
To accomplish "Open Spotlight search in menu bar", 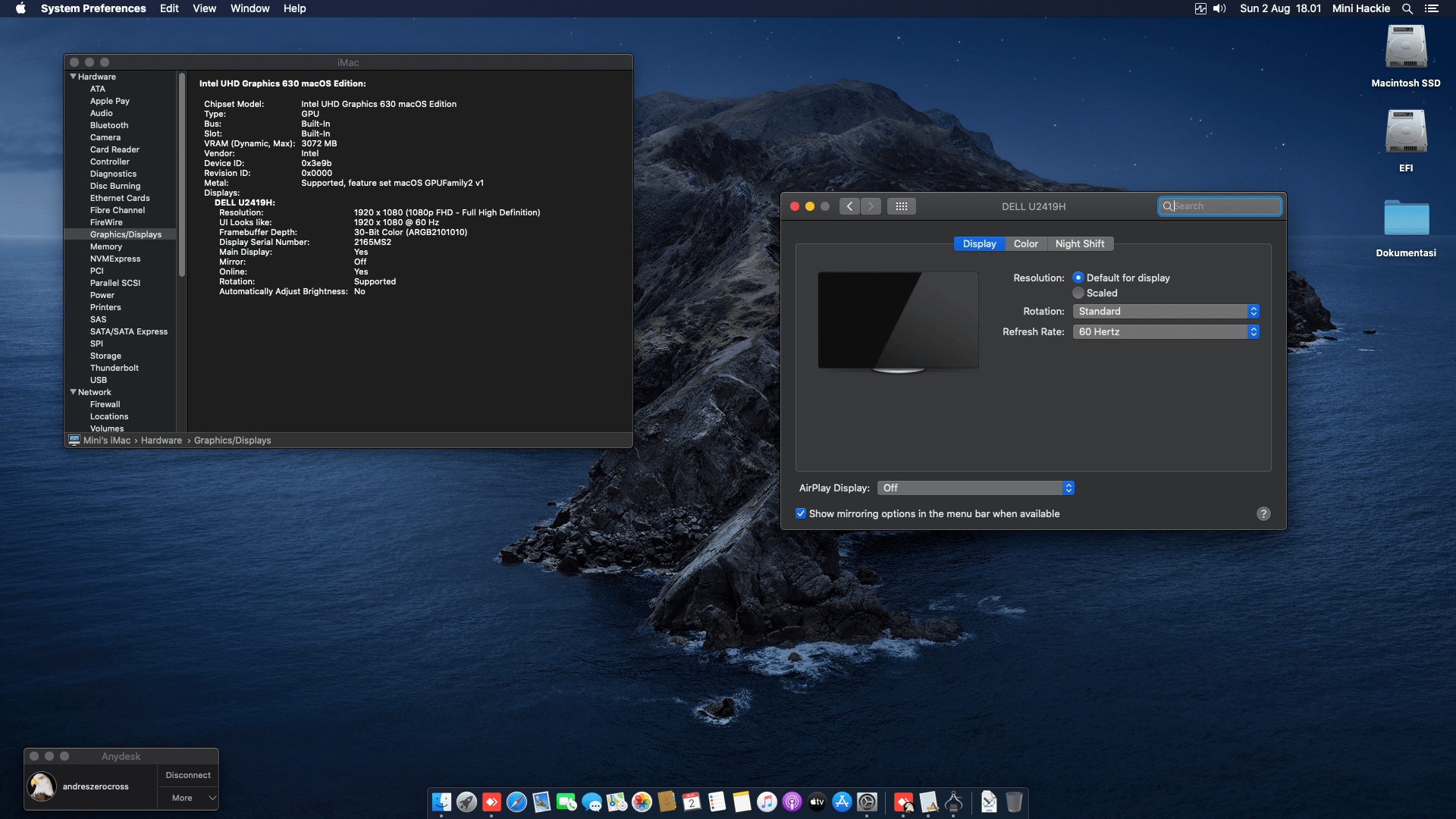I will 1407,8.
